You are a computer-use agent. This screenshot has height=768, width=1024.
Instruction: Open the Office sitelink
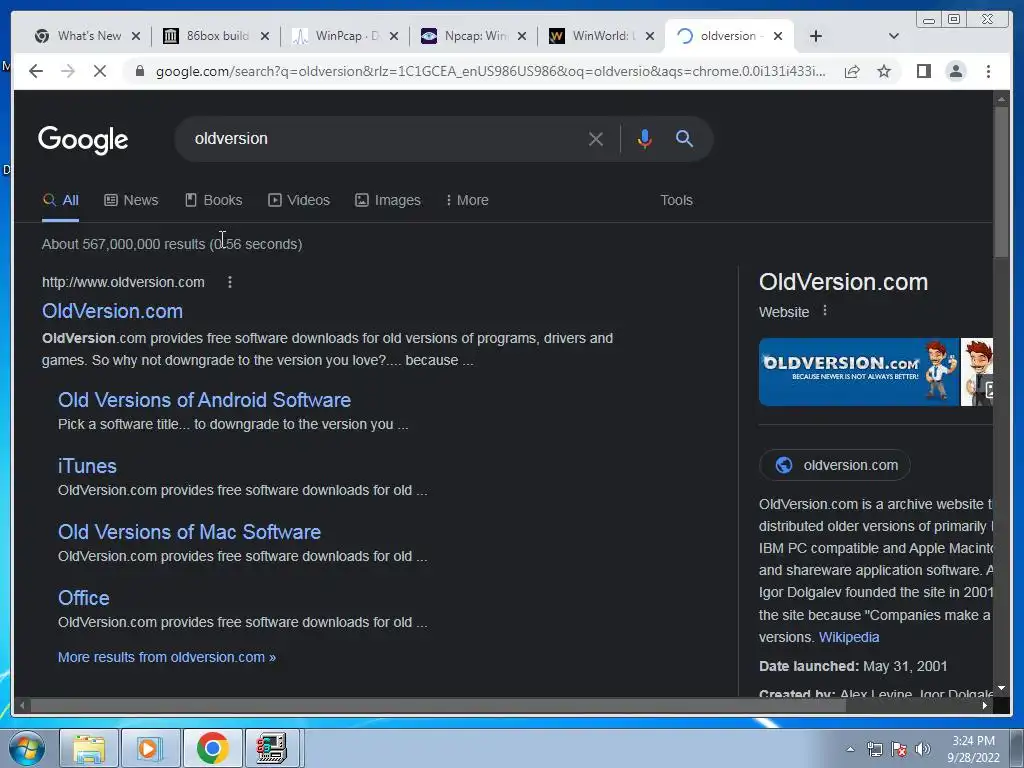pyautogui.click(x=84, y=598)
